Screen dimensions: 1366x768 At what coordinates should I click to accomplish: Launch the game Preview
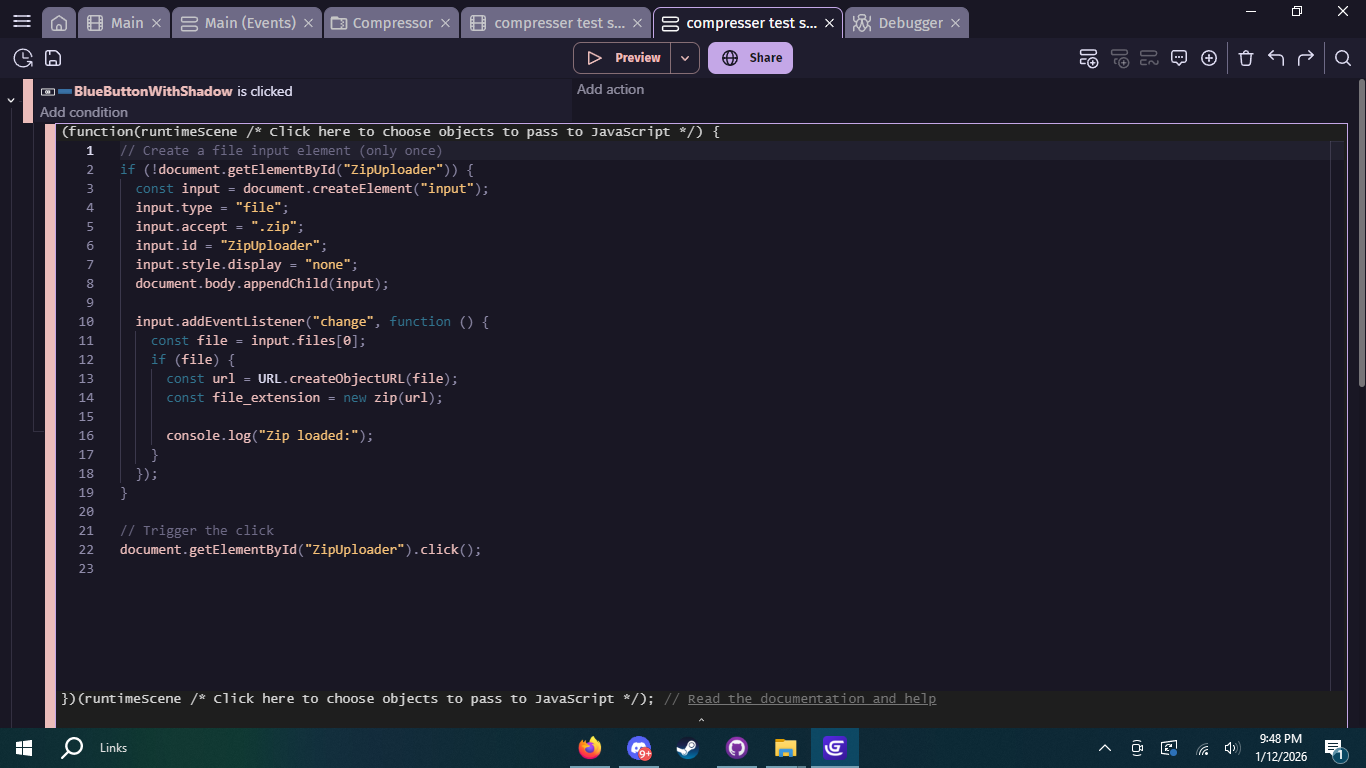click(623, 58)
